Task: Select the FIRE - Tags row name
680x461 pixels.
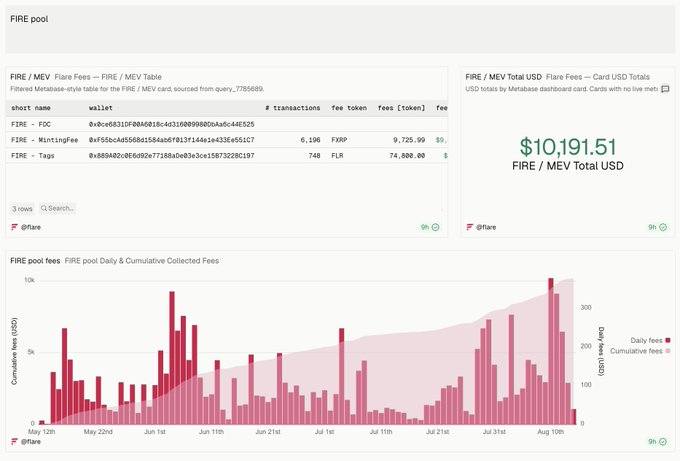Action: (x=33, y=156)
